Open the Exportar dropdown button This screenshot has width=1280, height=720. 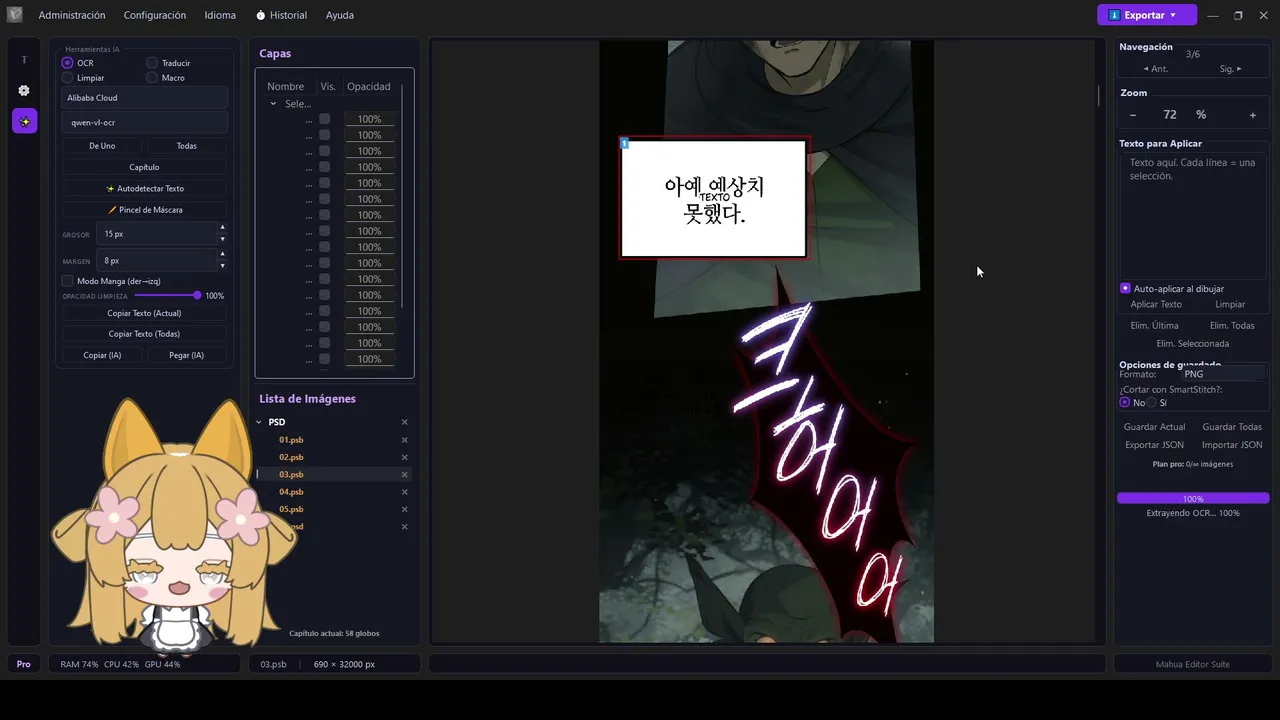coord(1147,15)
